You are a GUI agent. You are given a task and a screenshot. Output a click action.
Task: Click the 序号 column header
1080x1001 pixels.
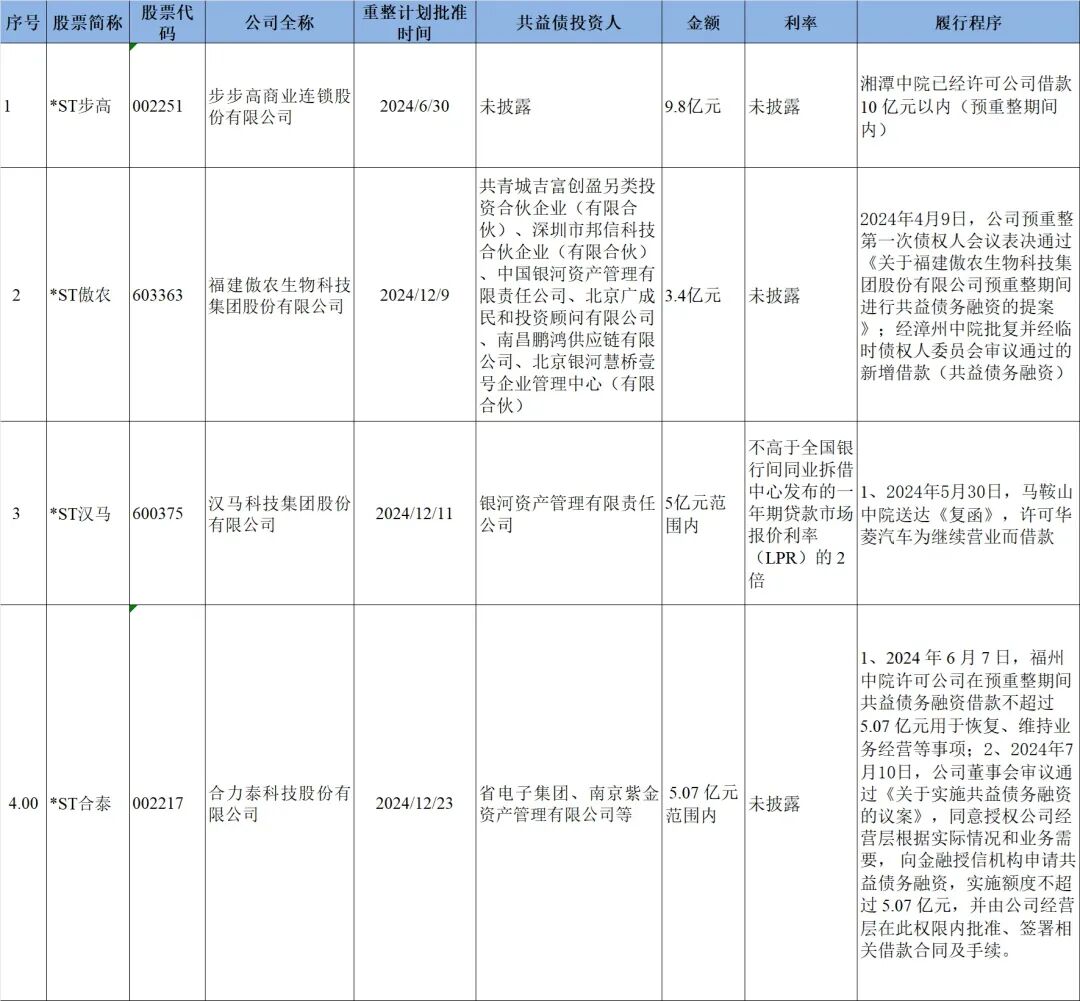23,22
